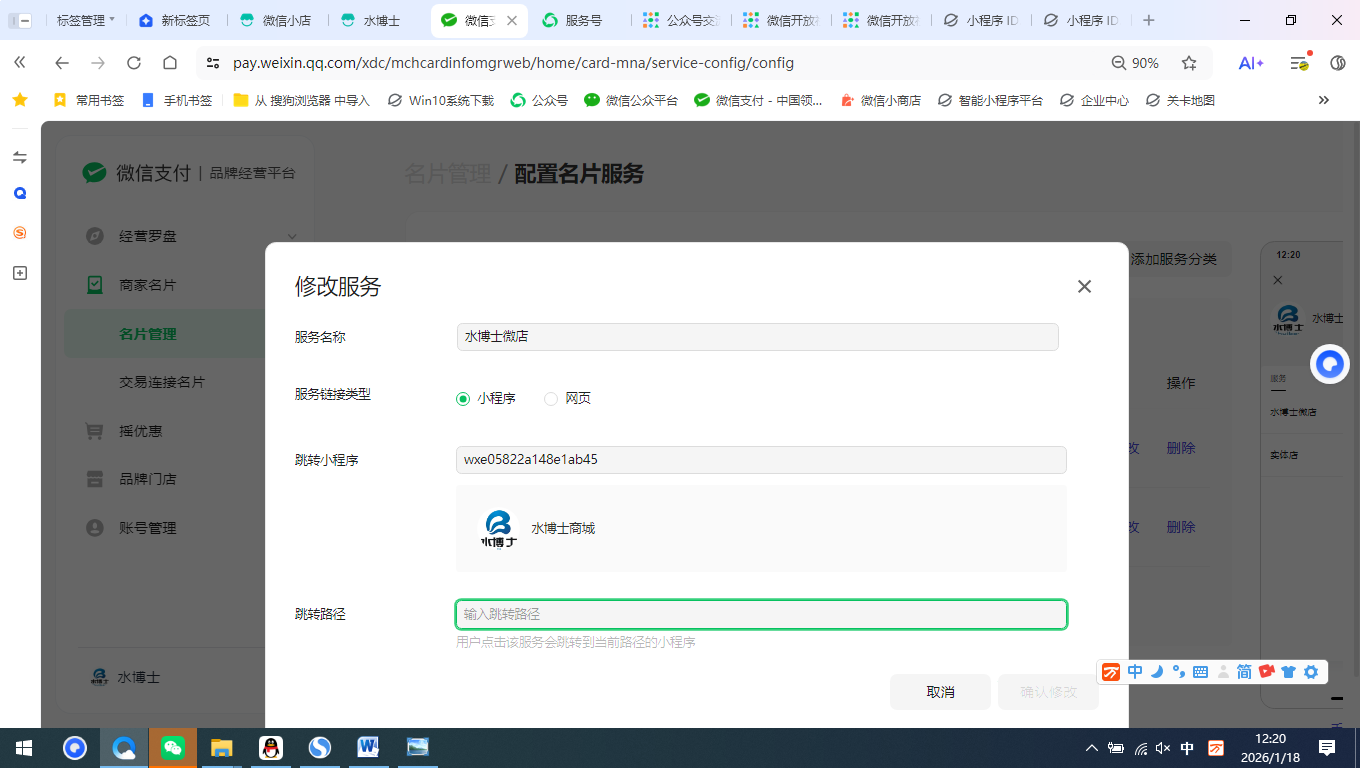Click the 服务名称 input field

pos(757,337)
